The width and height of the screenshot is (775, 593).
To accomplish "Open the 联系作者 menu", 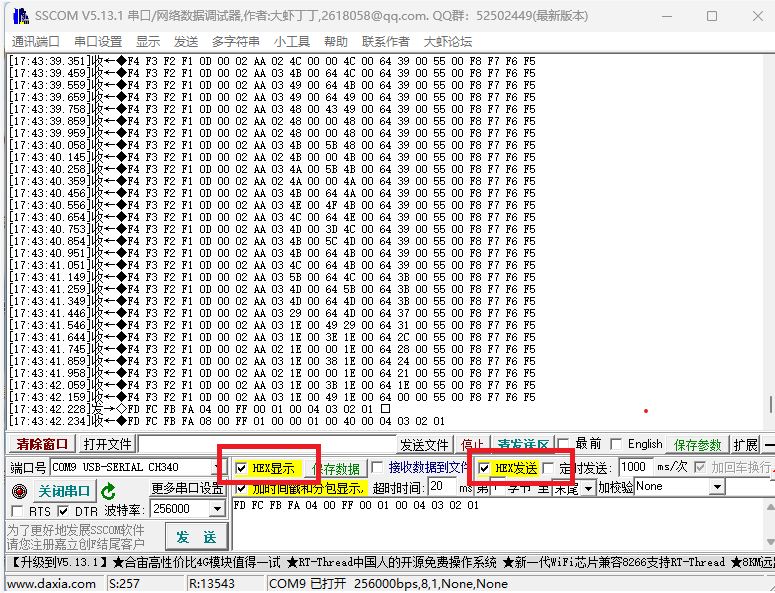I will coord(386,42).
